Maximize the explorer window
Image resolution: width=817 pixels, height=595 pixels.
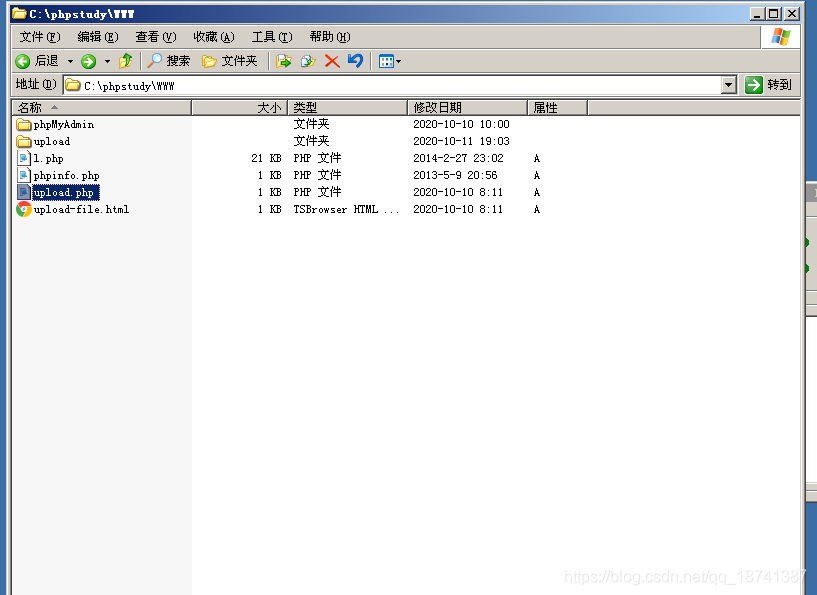(774, 14)
